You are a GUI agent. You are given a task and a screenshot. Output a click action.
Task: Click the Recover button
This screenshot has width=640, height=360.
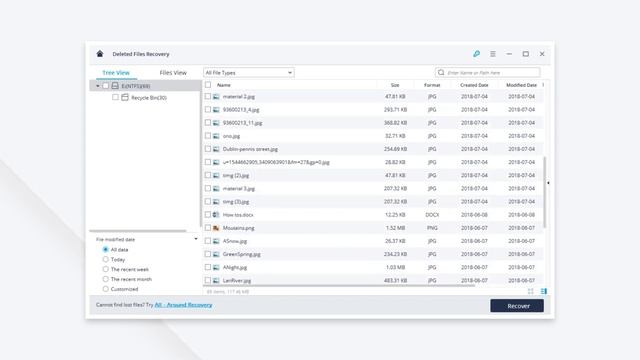coord(517,306)
